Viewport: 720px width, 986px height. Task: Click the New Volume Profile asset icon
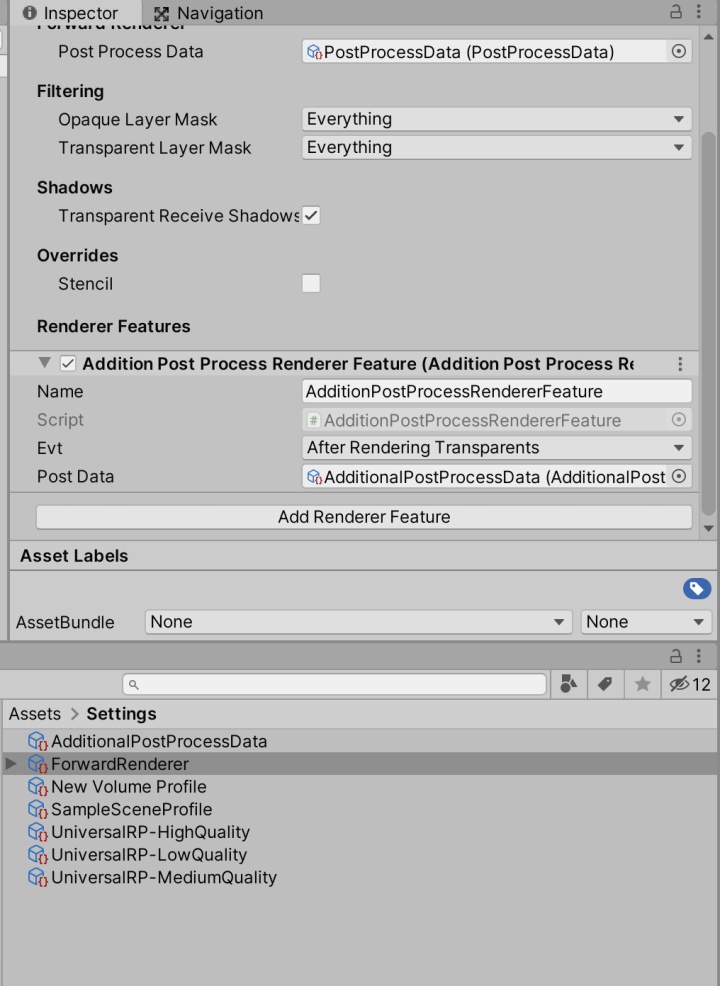(x=38, y=787)
